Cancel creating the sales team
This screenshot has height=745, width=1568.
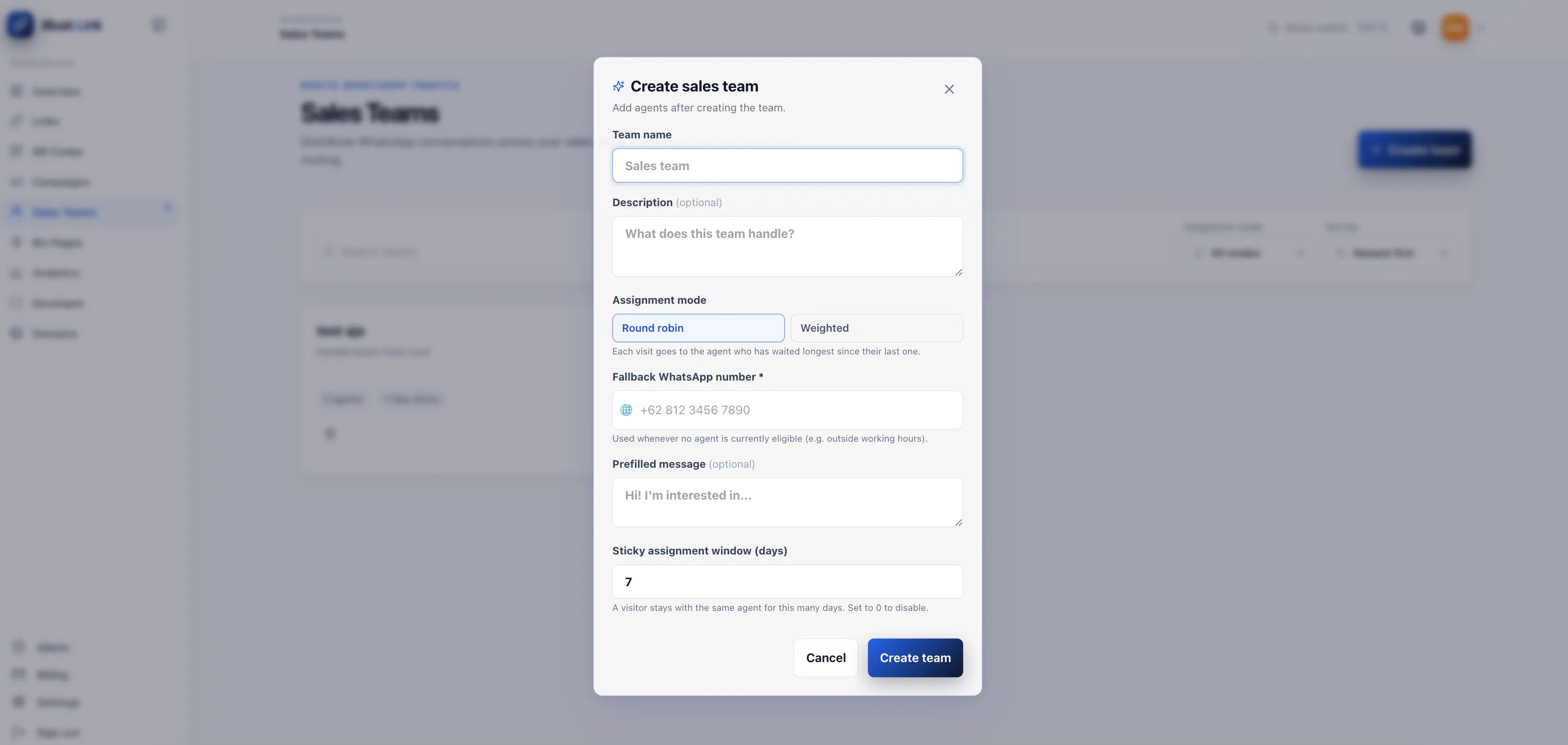click(x=825, y=658)
